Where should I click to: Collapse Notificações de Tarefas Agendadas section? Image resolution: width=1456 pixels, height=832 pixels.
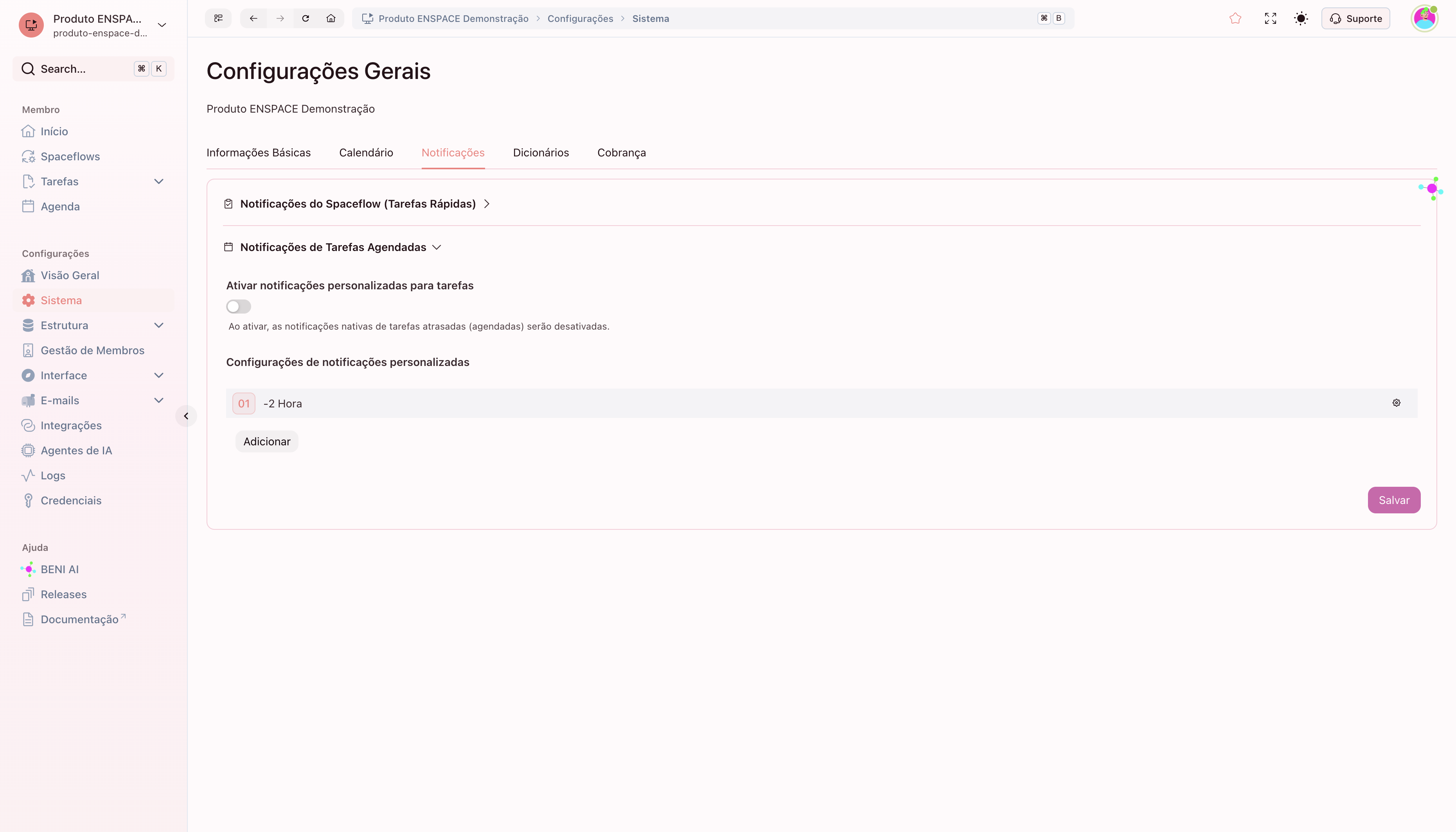point(333,247)
